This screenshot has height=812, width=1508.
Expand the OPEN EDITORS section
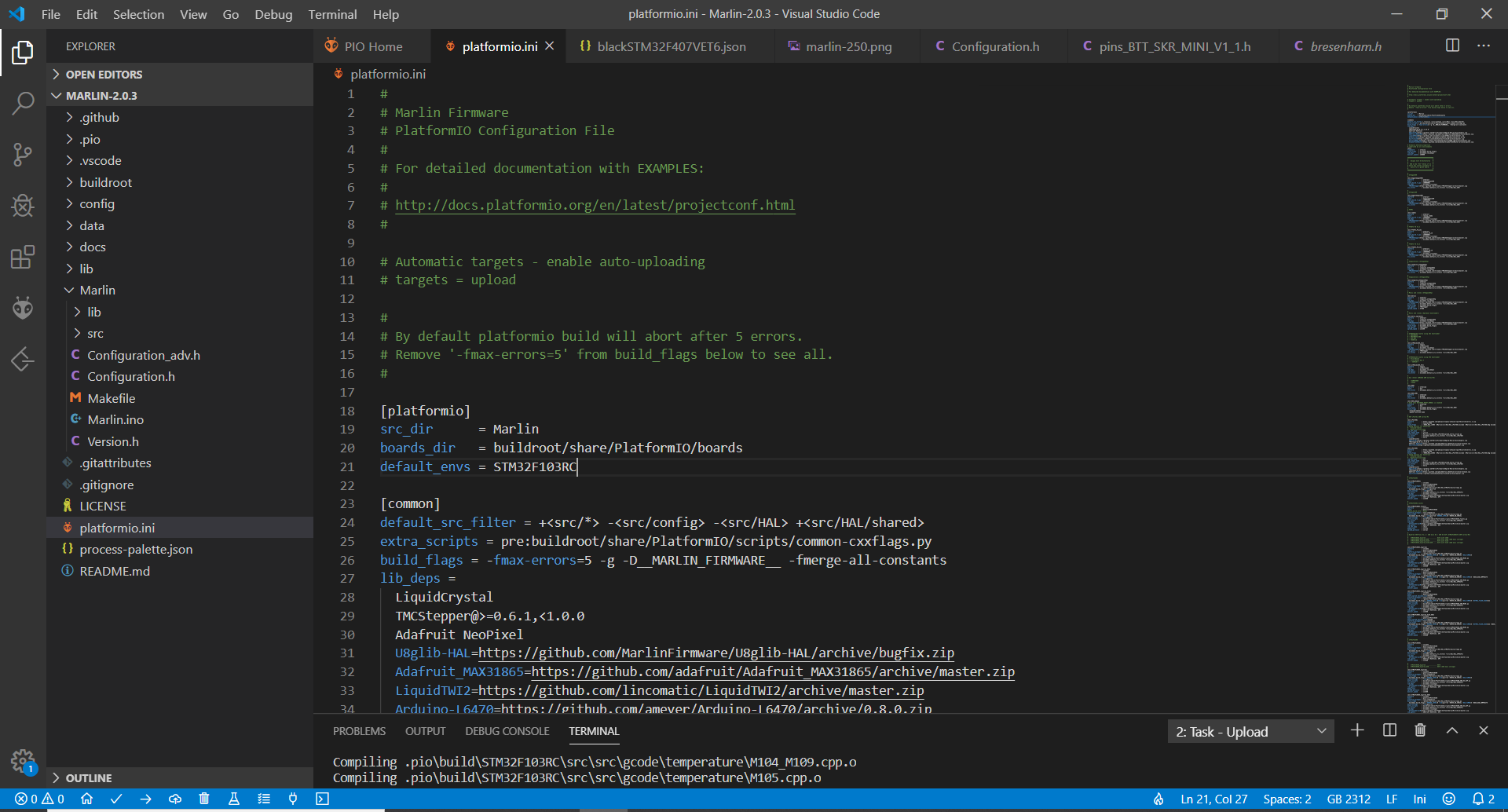click(x=104, y=75)
